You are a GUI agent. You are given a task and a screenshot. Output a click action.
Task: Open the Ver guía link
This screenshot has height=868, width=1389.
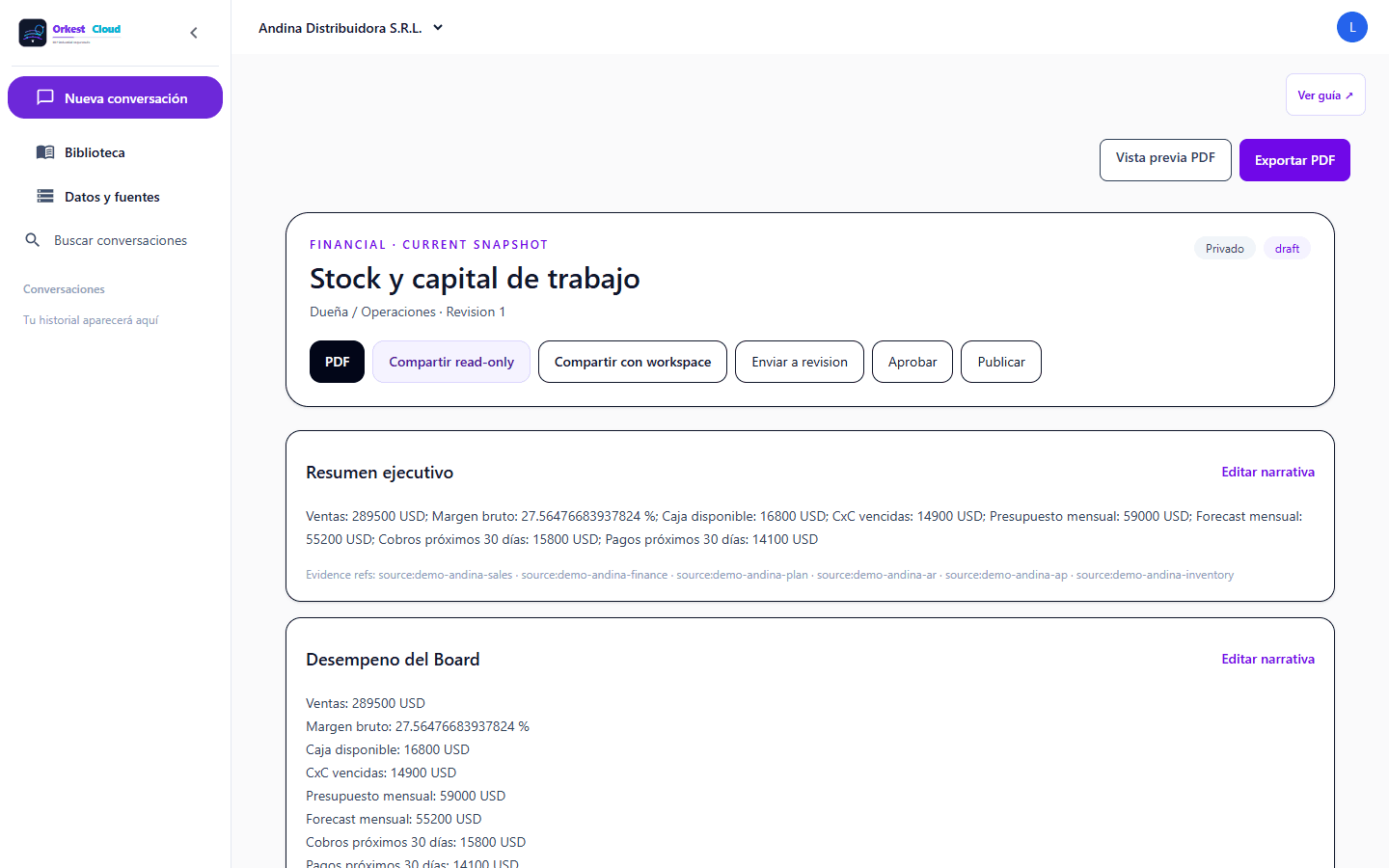(x=1325, y=95)
